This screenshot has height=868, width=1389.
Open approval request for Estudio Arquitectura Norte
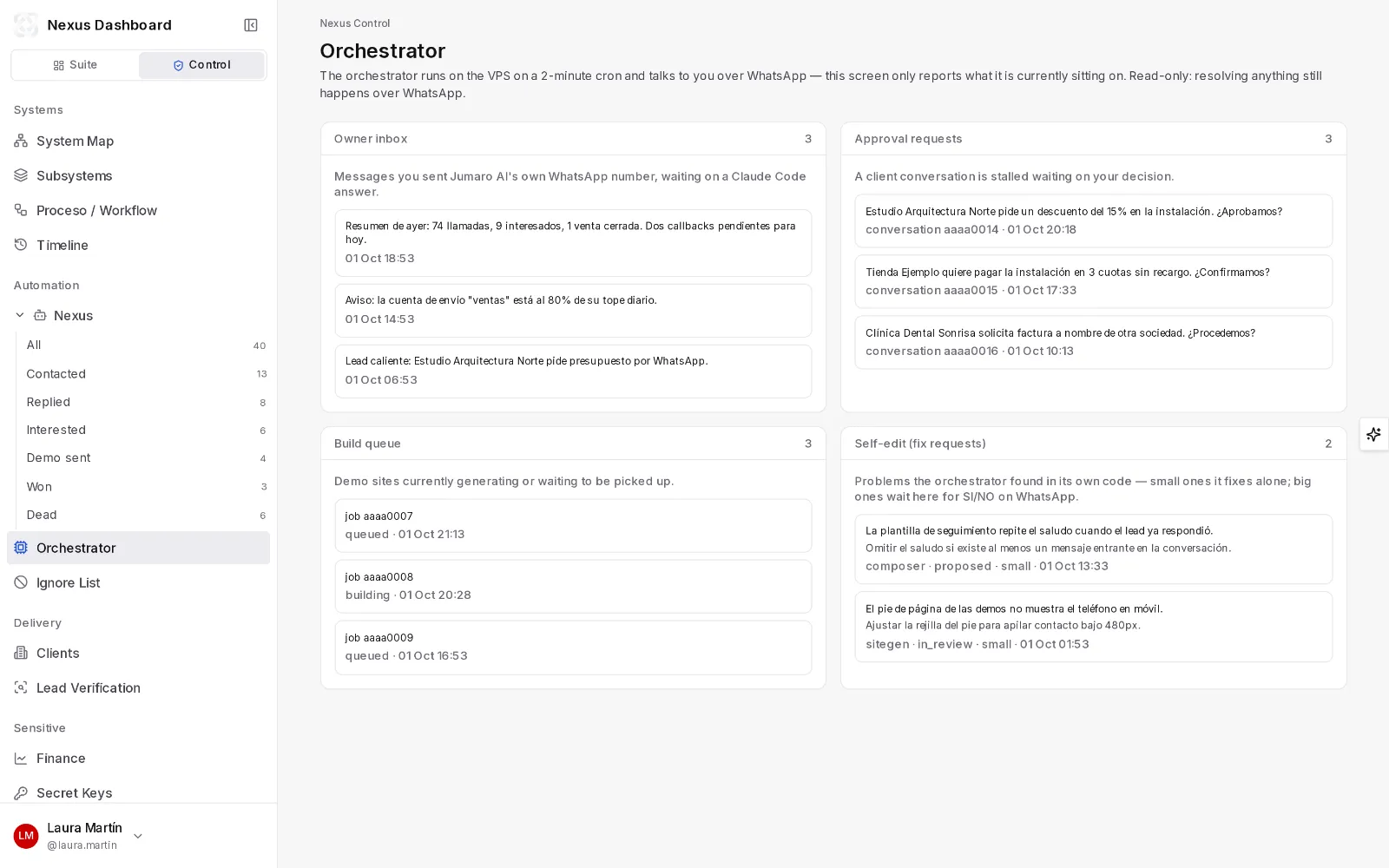pyautogui.click(x=1093, y=220)
